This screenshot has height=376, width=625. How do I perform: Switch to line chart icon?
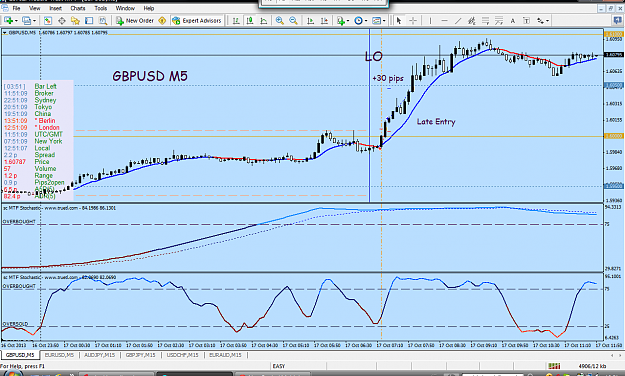[263, 20]
